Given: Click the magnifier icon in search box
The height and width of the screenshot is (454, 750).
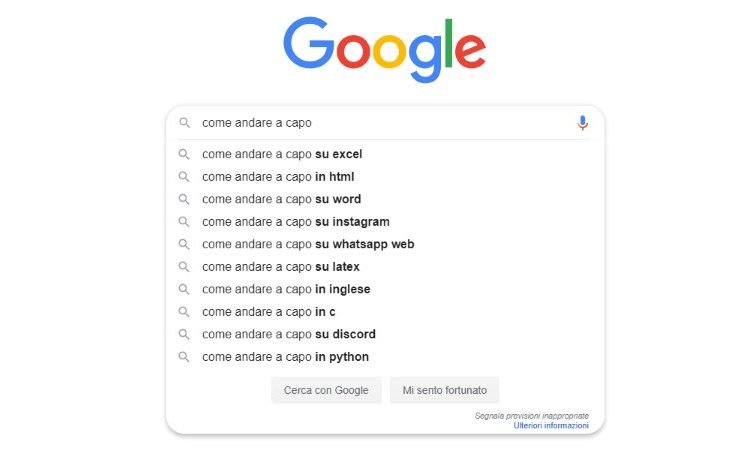Looking at the screenshot, I should 184,123.
